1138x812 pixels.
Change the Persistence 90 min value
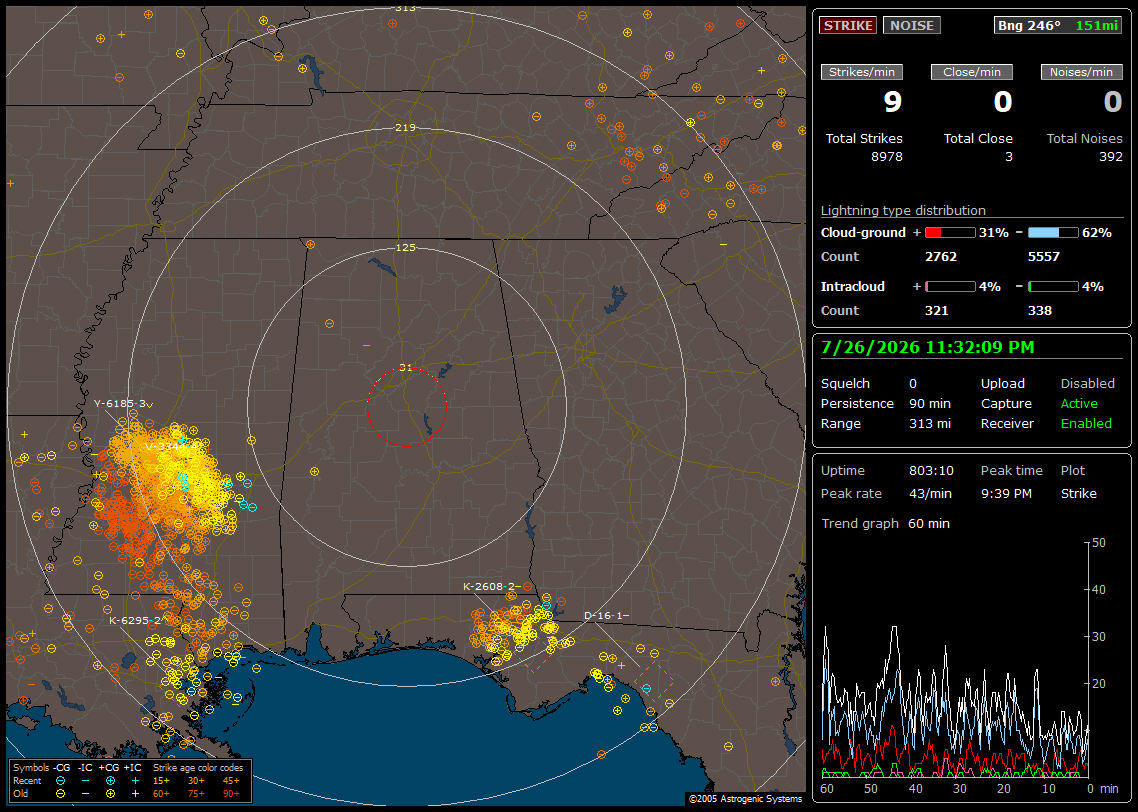coord(930,403)
